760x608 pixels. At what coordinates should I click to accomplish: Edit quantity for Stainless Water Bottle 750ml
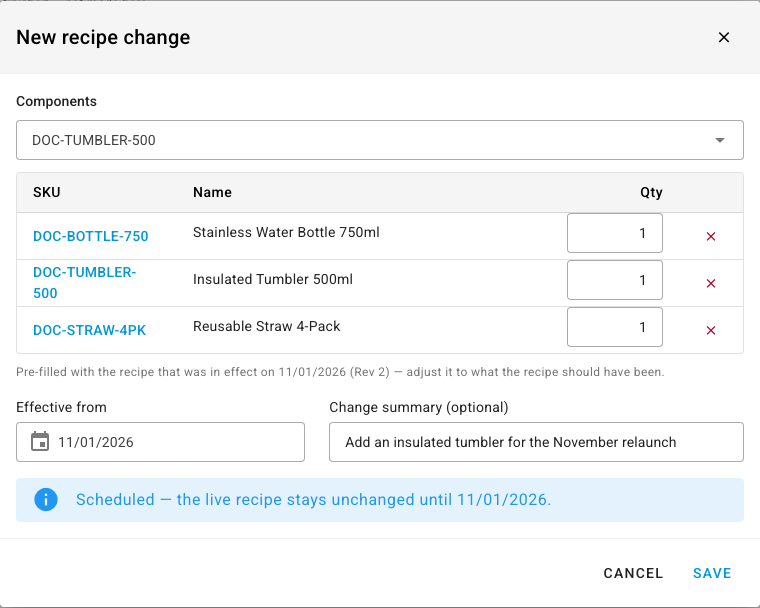615,233
